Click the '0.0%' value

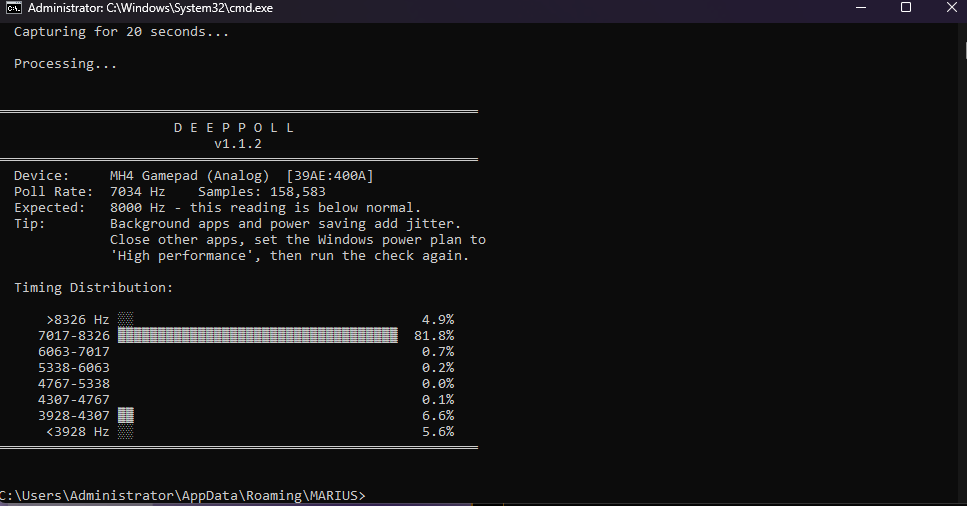point(438,384)
